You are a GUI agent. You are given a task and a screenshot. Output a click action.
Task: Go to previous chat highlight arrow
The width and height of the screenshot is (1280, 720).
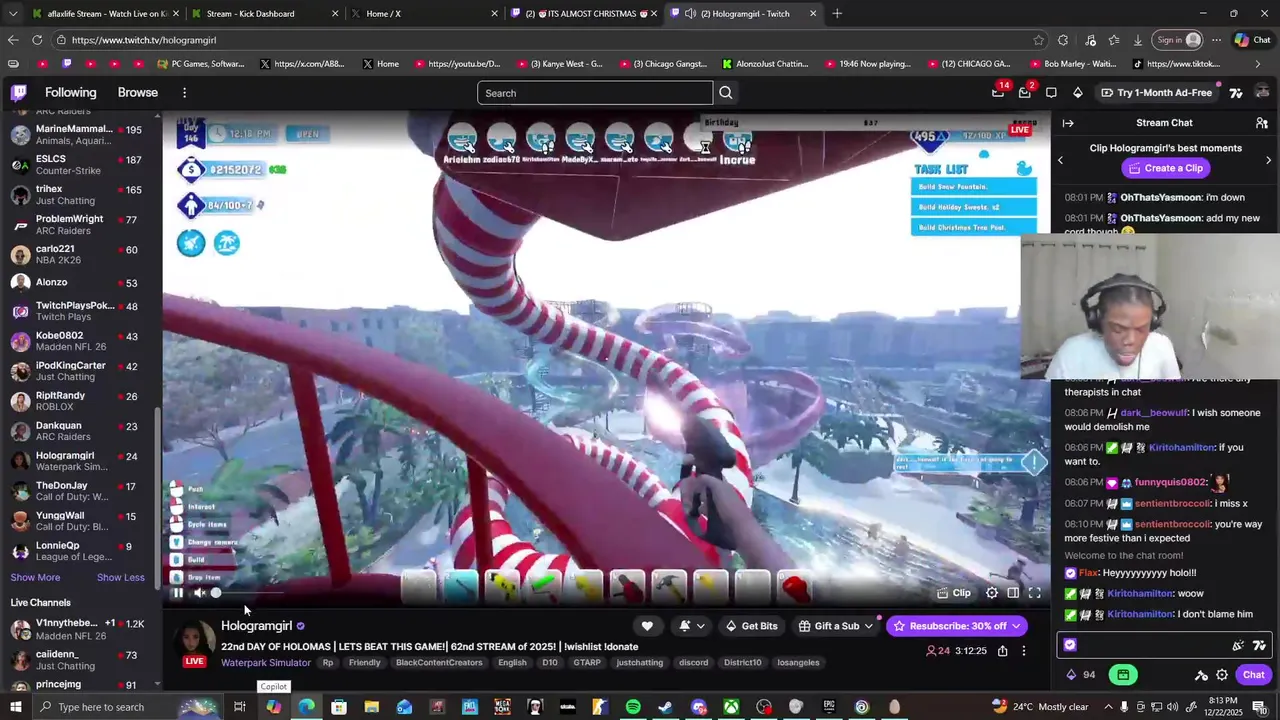(1061, 160)
